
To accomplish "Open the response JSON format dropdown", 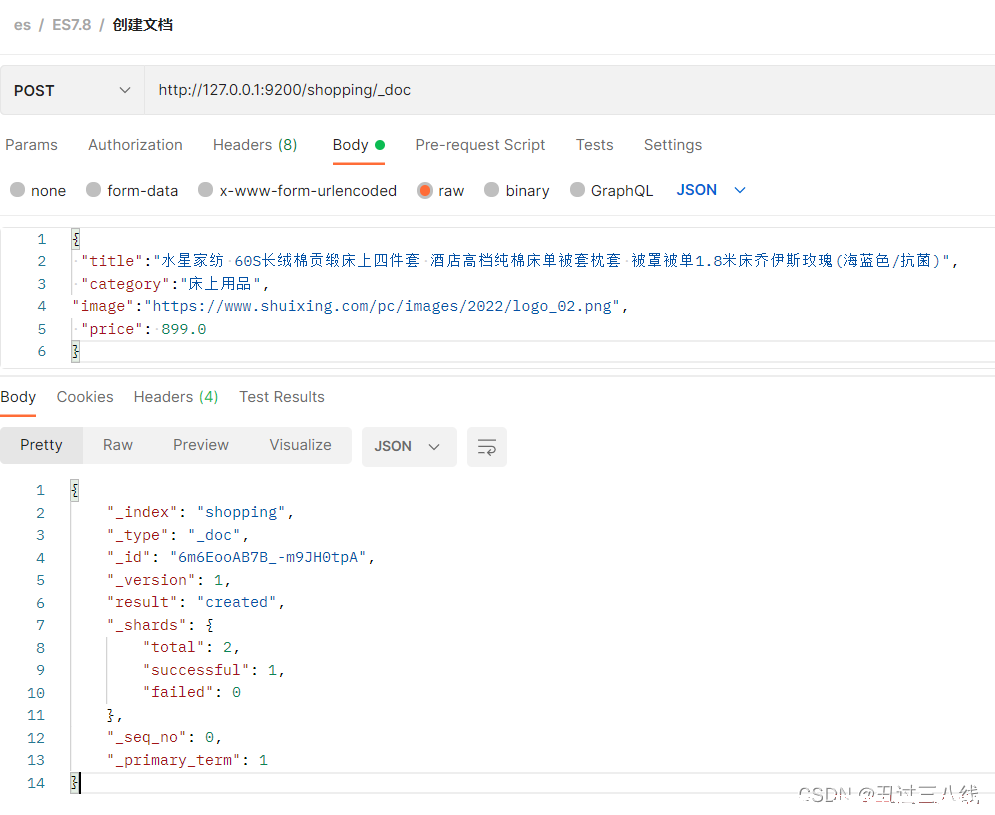I will tap(409, 447).
